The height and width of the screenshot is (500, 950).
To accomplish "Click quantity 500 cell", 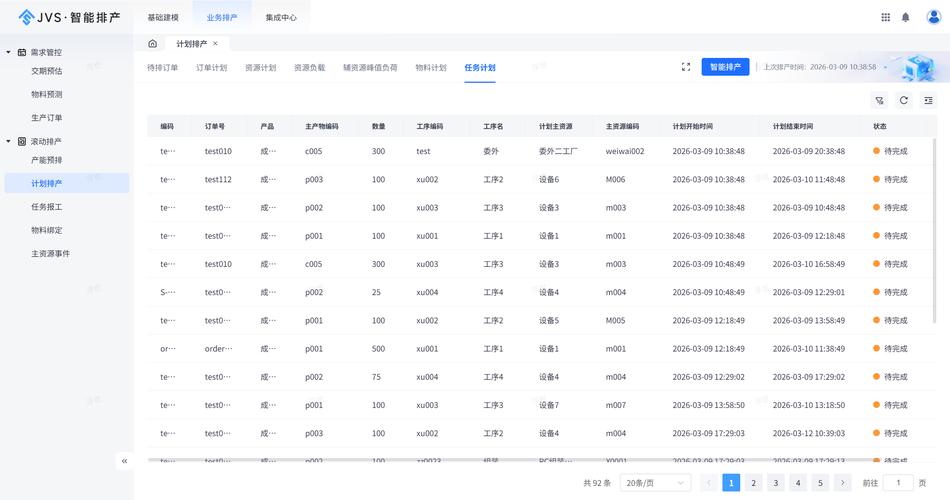I will [378, 349].
